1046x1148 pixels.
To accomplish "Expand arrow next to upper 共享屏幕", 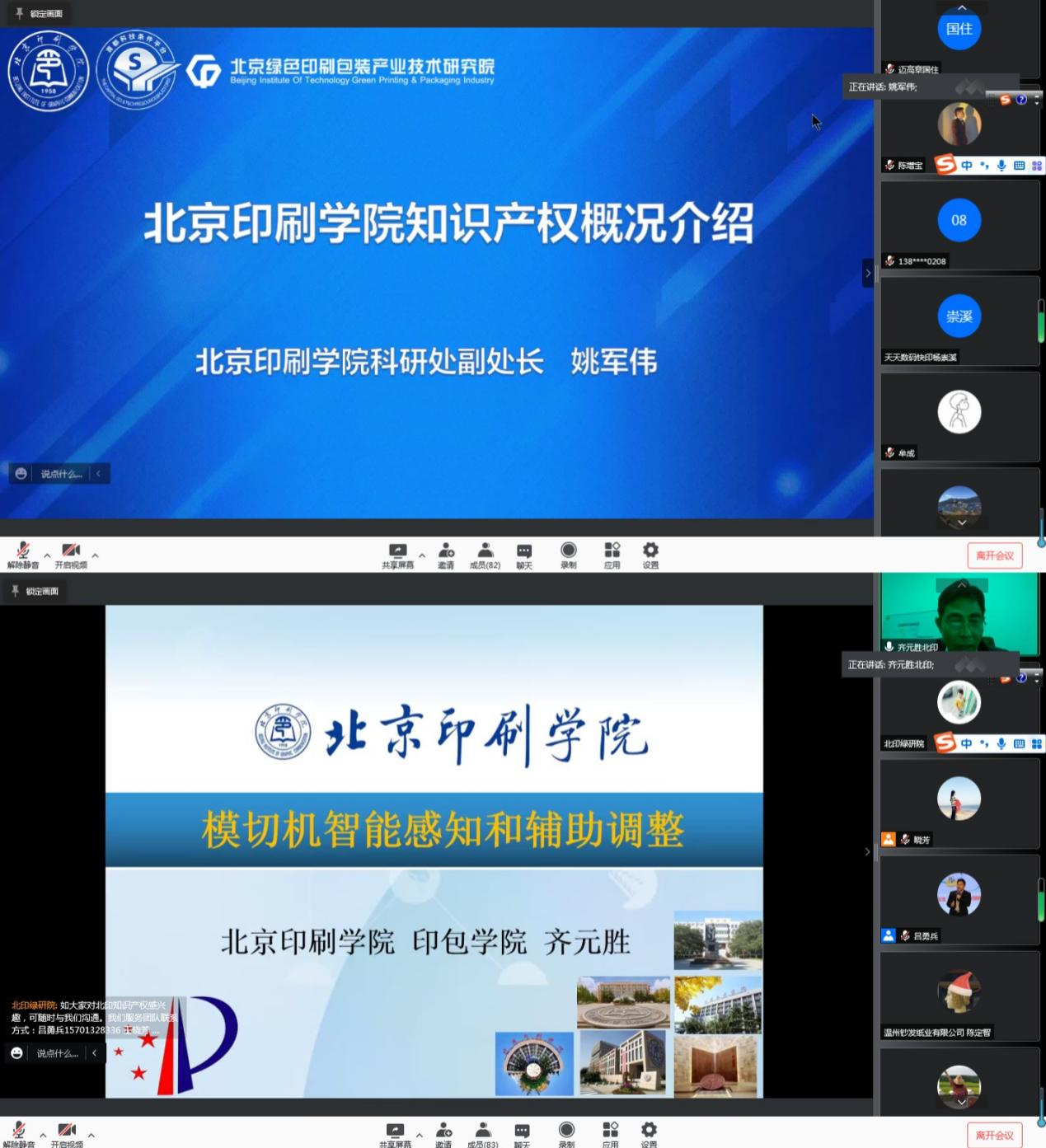I will pos(422,555).
